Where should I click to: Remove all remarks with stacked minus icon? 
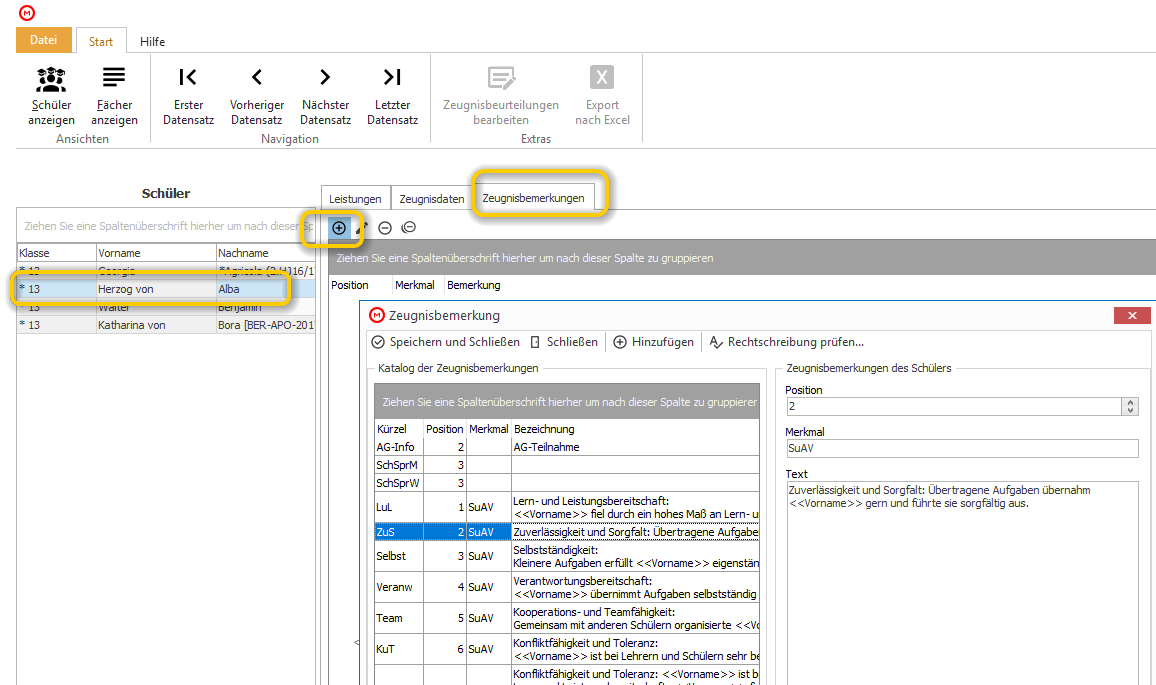[x=408, y=228]
